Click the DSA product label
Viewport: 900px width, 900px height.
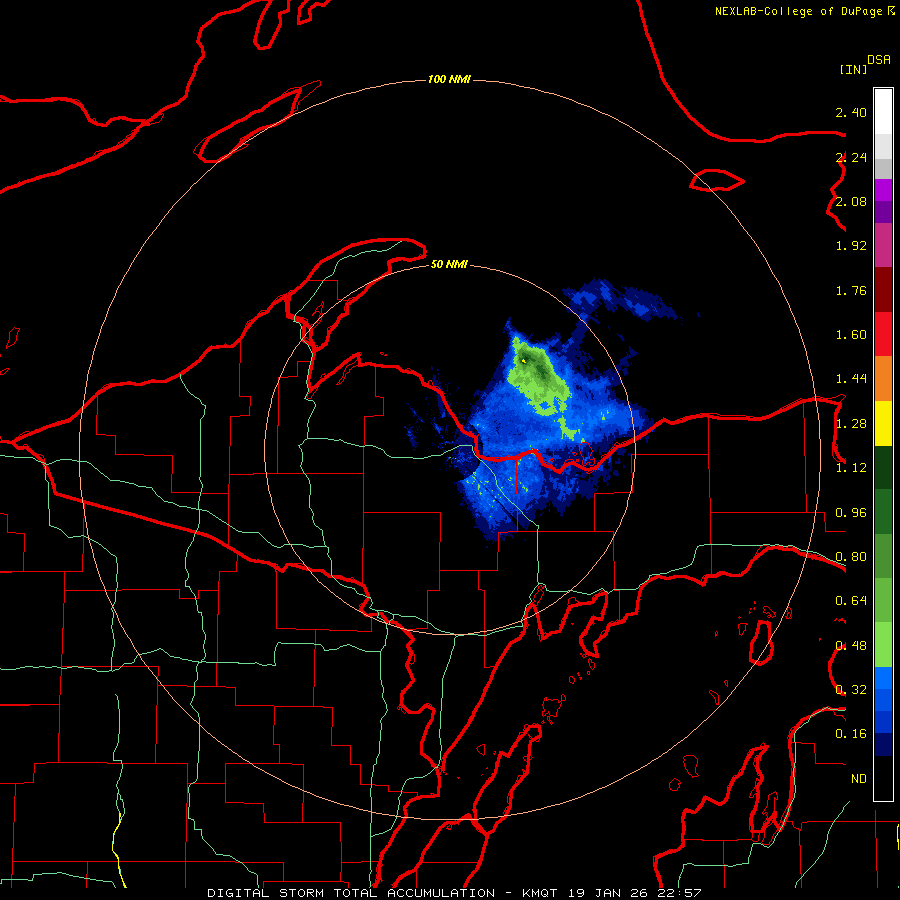tap(879, 60)
